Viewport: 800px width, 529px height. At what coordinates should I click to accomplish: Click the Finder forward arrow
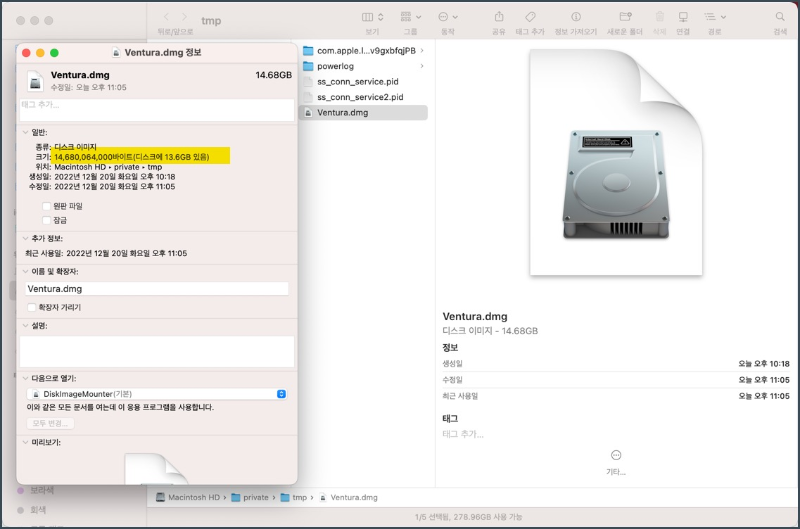click(x=184, y=17)
